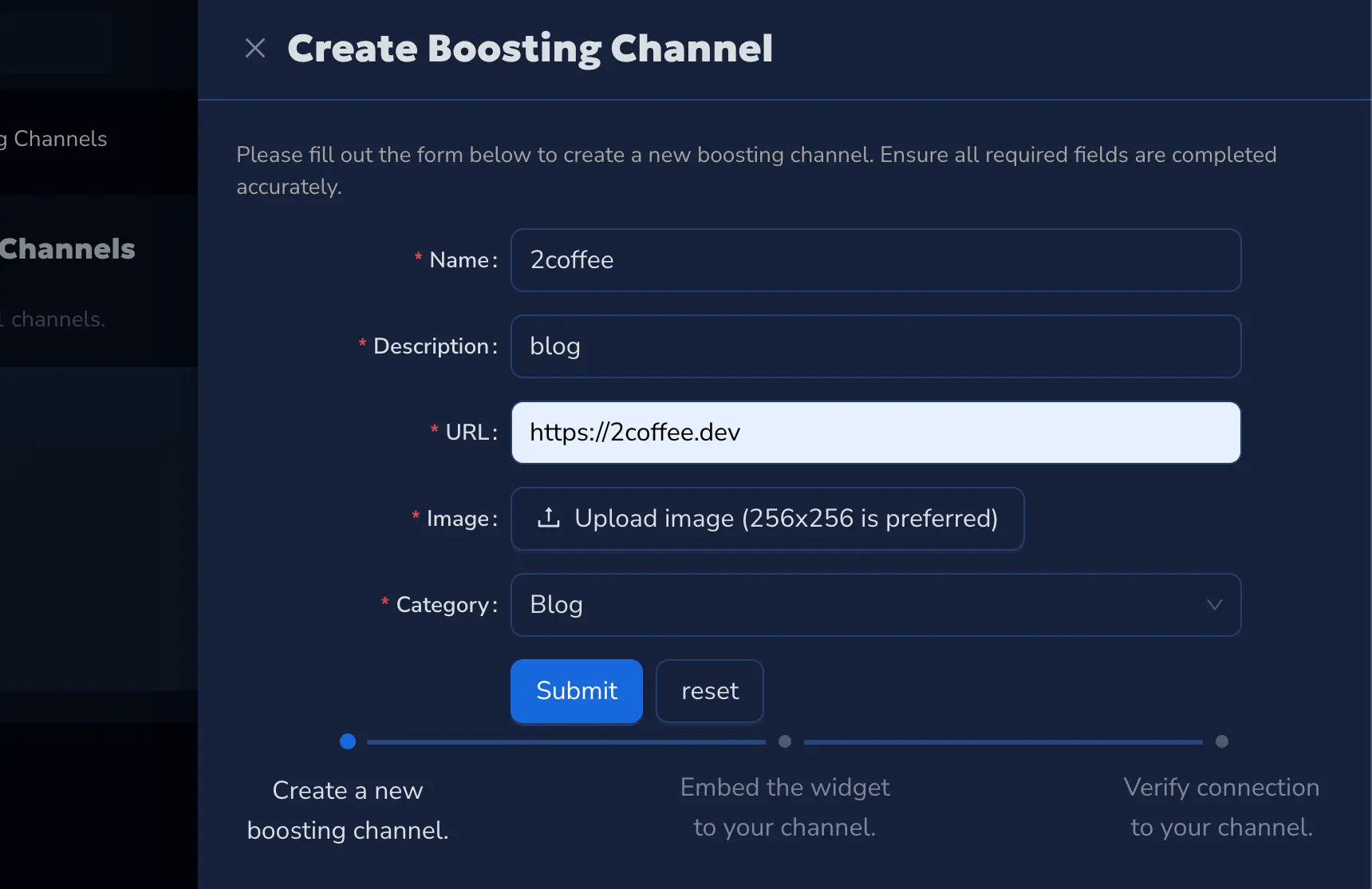Viewport: 1372px width, 889px height.
Task: Focus the URL input containing https://2coffee.dev
Action: pos(875,433)
